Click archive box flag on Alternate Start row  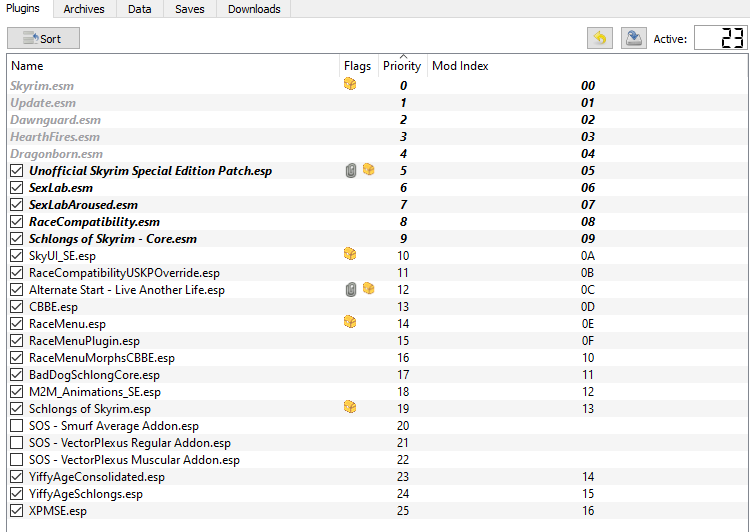pyautogui.click(x=368, y=288)
